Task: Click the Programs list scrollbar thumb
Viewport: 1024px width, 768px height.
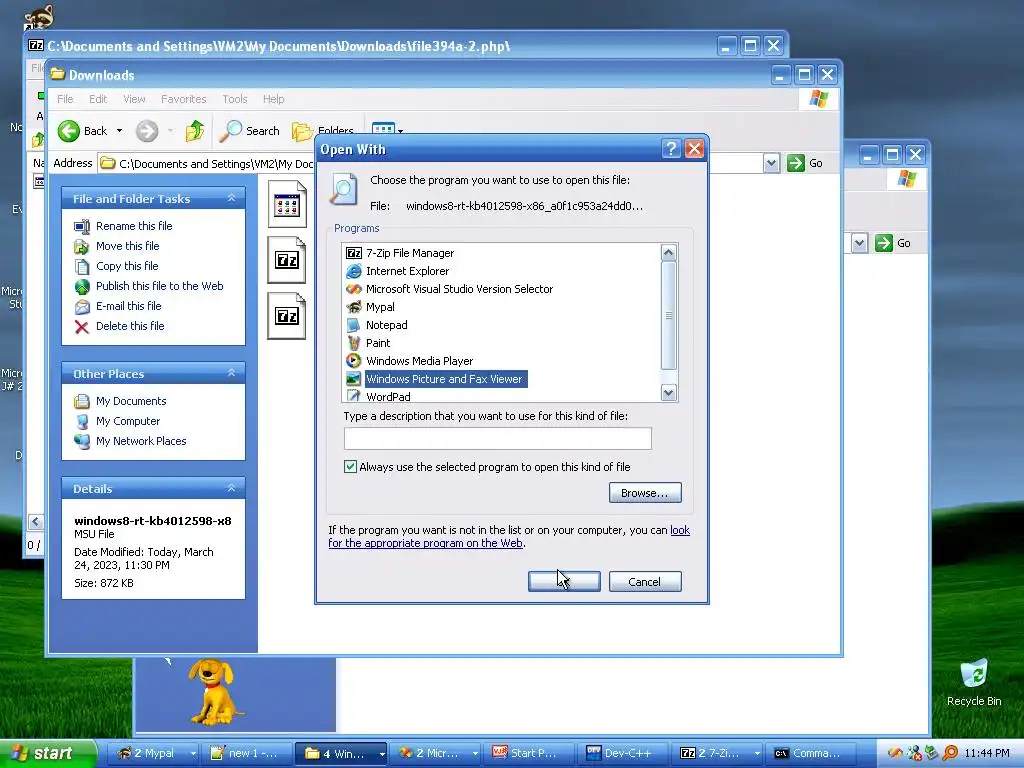Action: click(669, 315)
